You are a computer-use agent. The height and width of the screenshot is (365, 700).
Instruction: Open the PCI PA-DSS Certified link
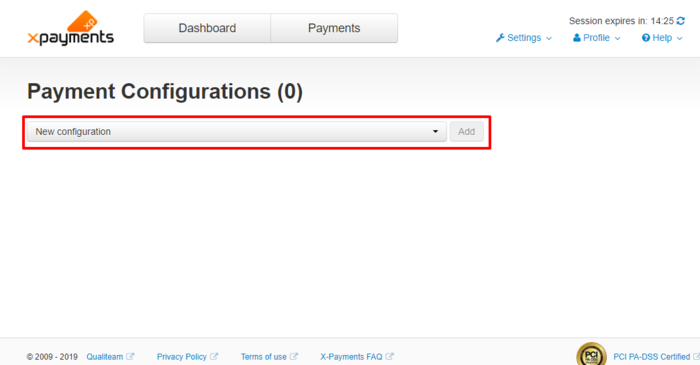pos(652,357)
